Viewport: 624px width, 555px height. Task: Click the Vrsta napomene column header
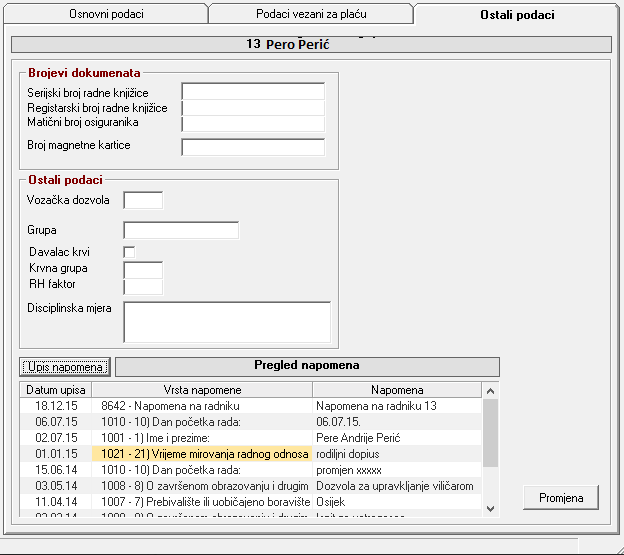[202, 390]
